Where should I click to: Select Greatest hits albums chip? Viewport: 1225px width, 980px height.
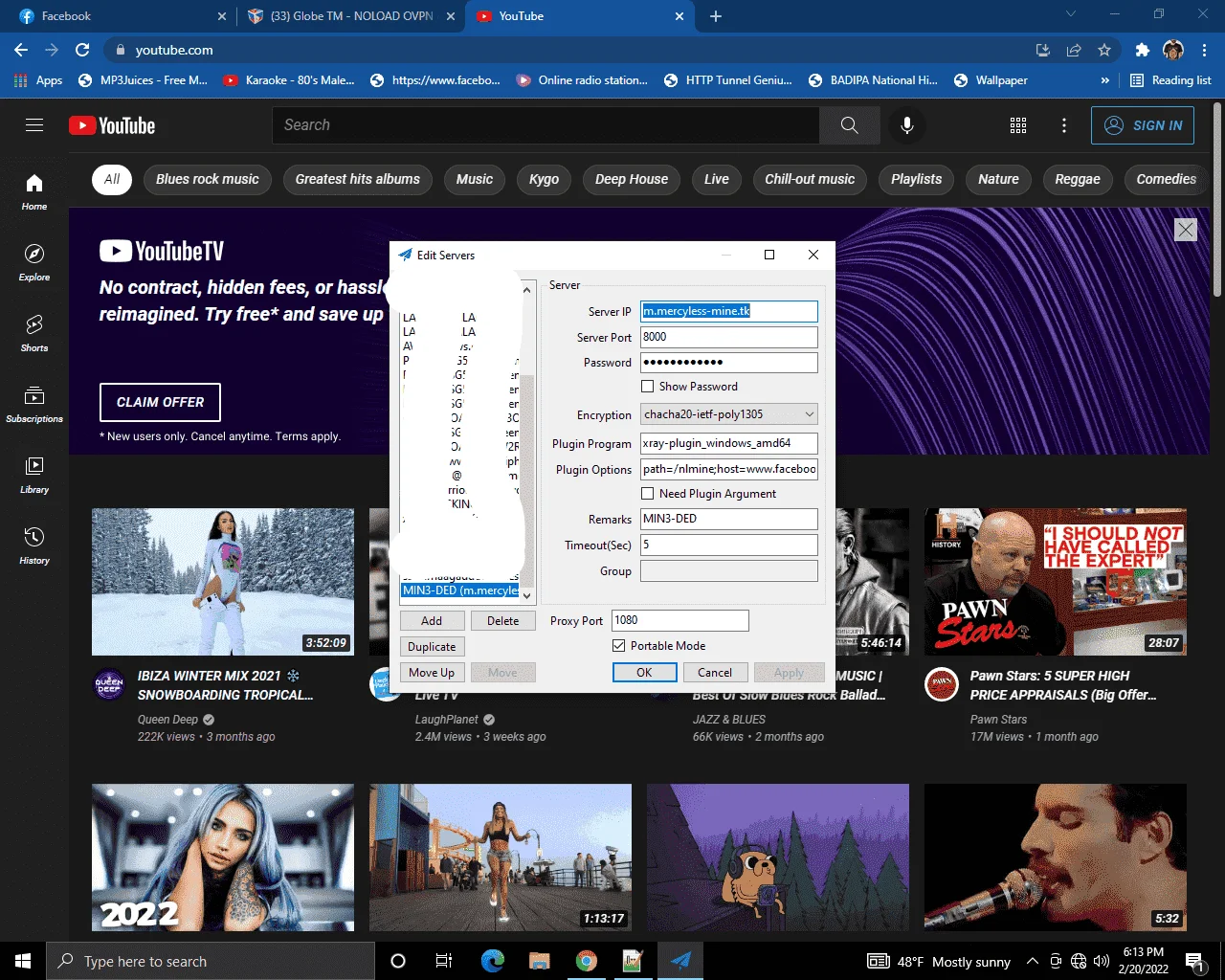coord(357,179)
